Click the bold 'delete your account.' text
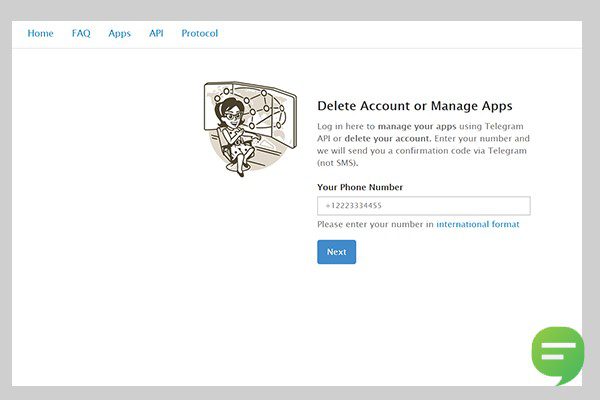Viewport: 600px width, 400px height. [388, 139]
